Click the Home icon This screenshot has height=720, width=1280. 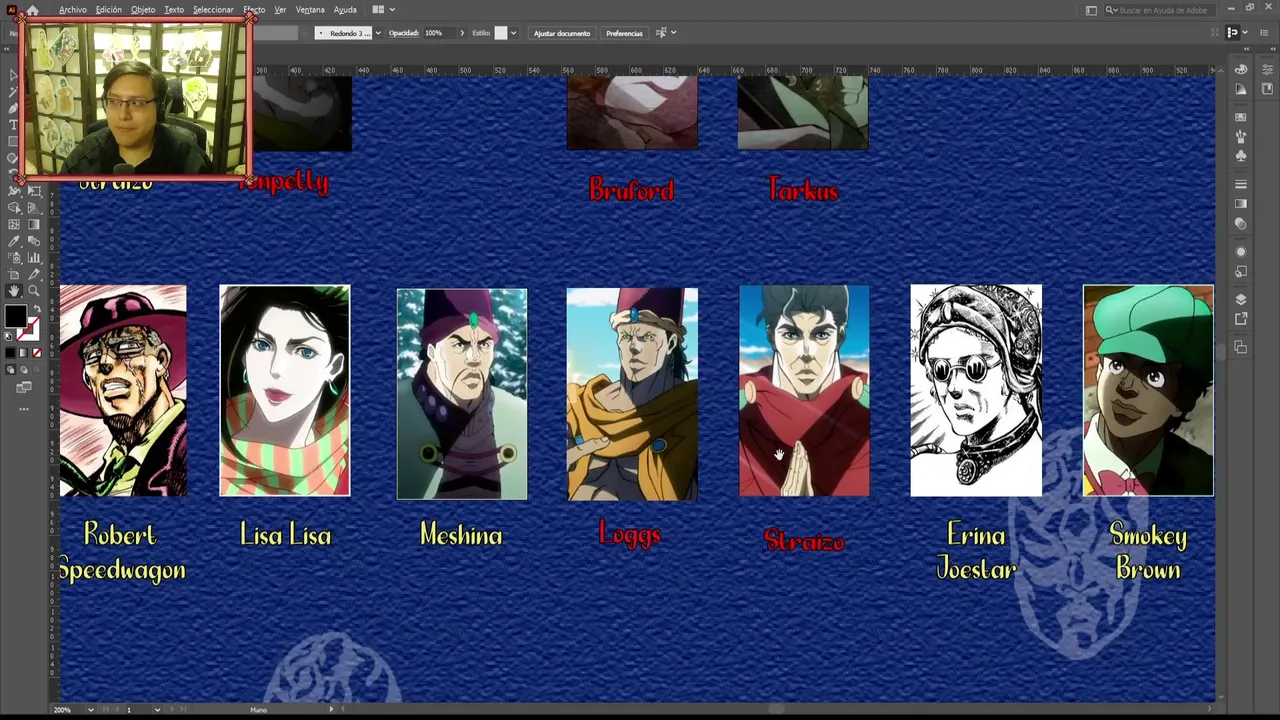[x=32, y=9]
